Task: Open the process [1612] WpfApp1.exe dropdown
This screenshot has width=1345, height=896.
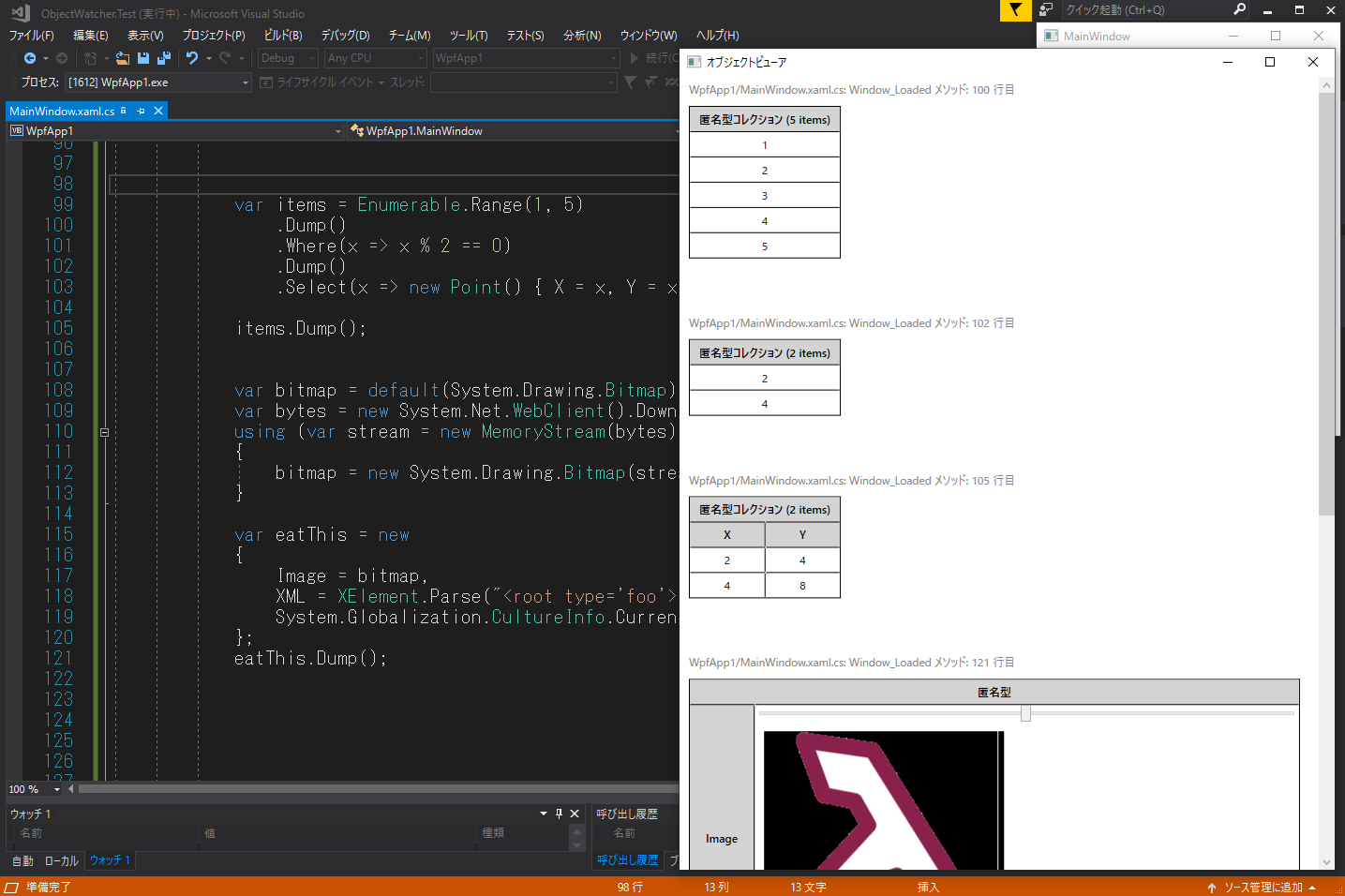Action: coord(158,82)
